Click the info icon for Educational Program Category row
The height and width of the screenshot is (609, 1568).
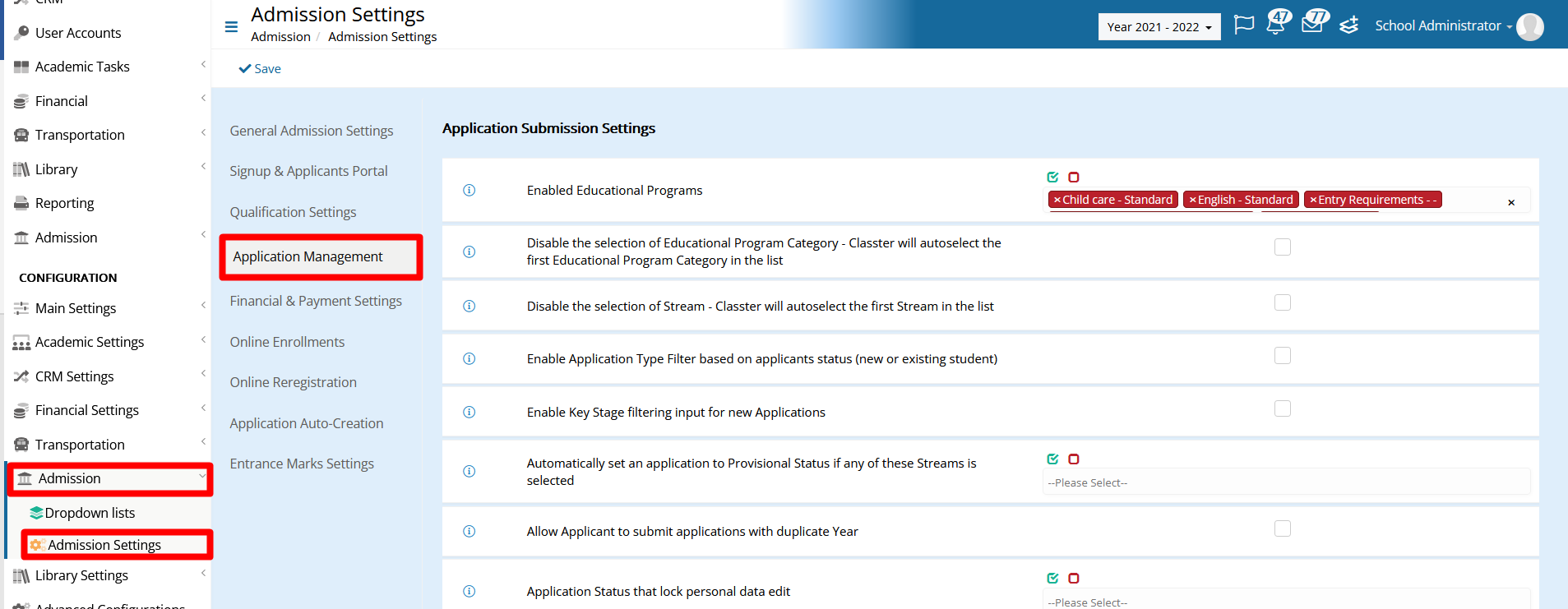[x=469, y=251]
